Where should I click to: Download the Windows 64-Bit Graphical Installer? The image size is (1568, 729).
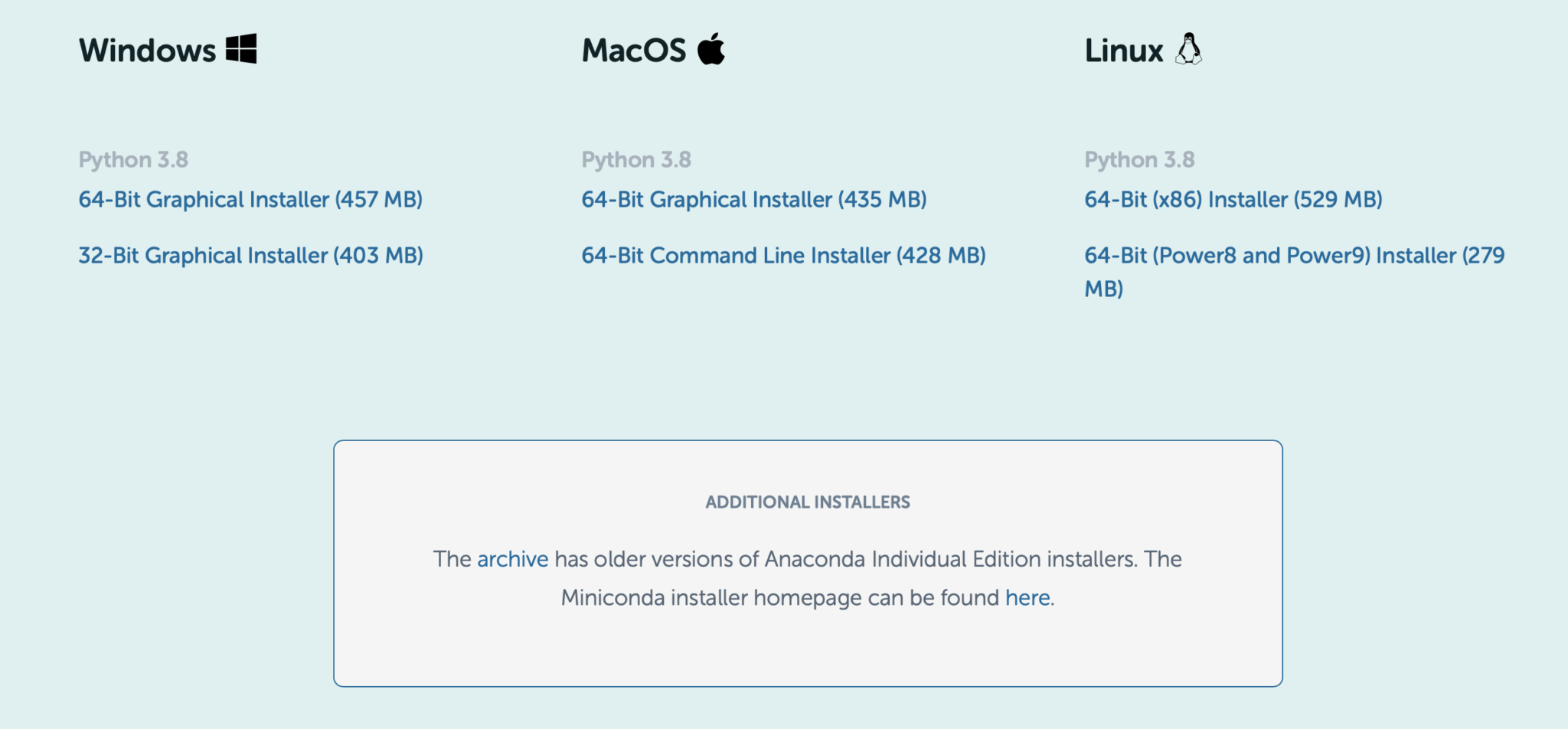(x=250, y=200)
